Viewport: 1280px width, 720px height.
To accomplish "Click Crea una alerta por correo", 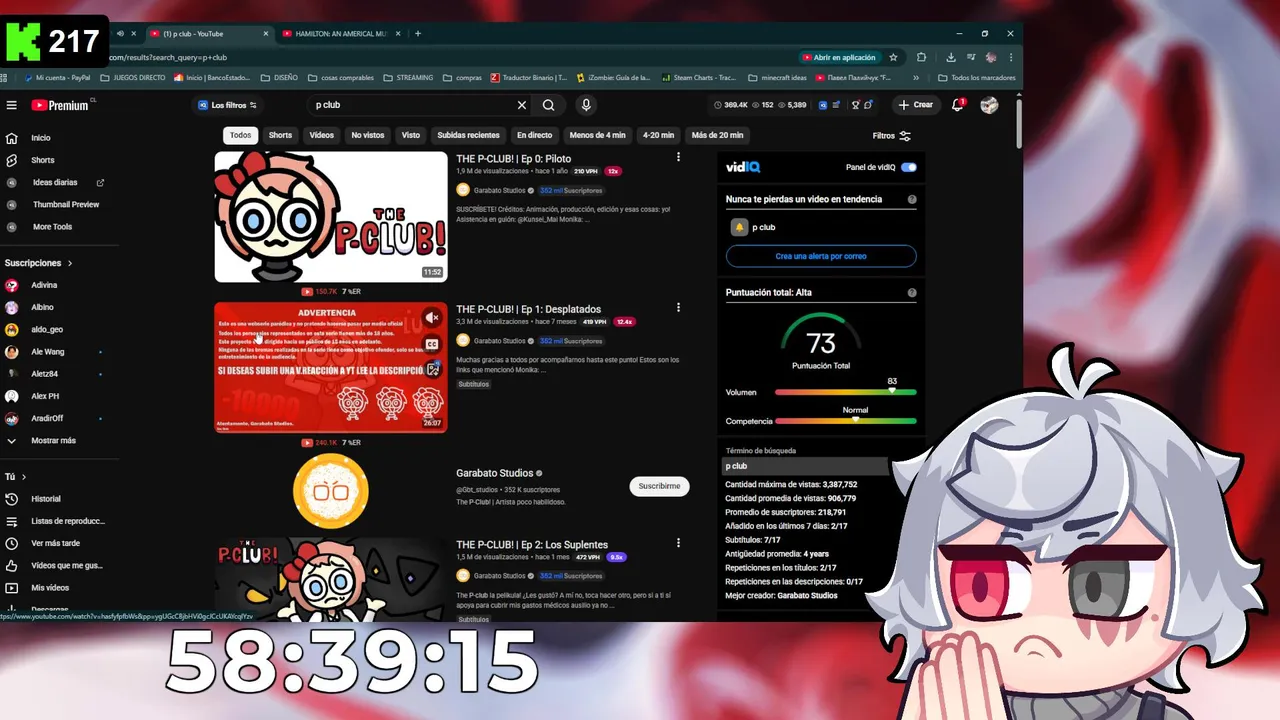I will click(821, 256).
